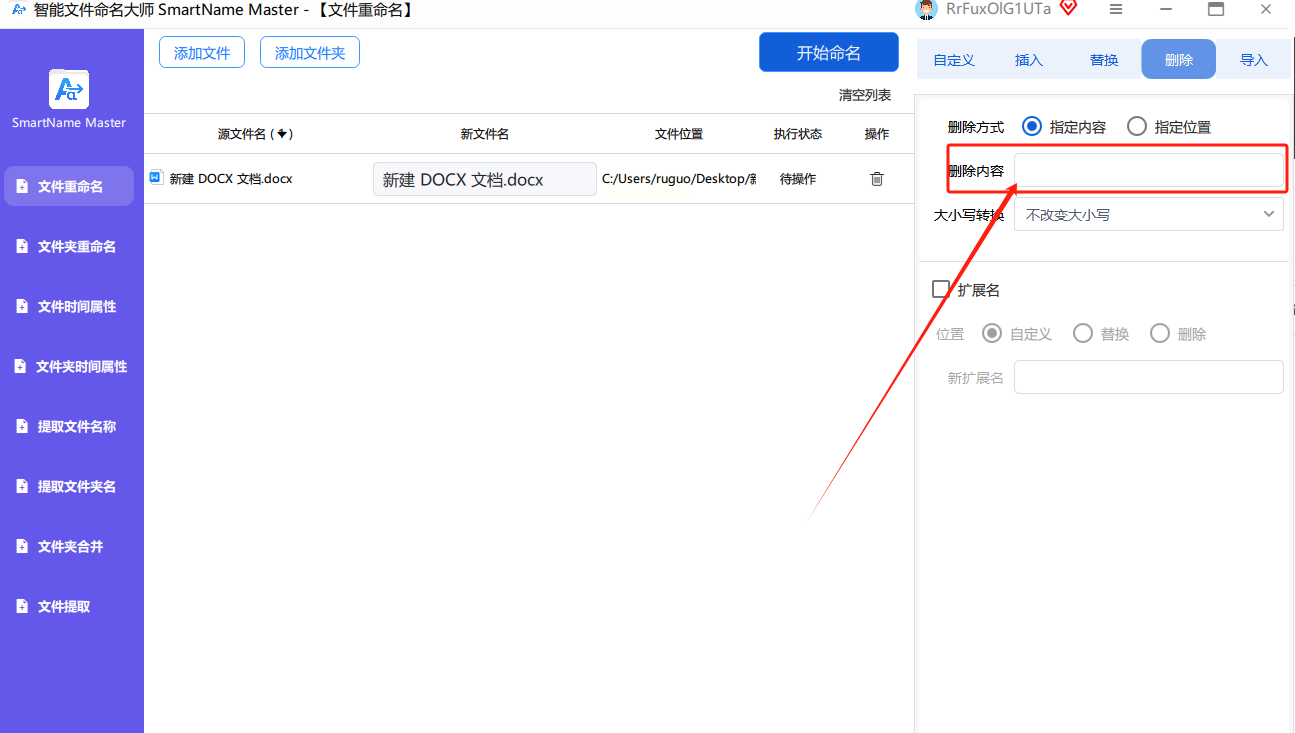Click the 执行状态 column header
1295x733 pixels.
798,134
